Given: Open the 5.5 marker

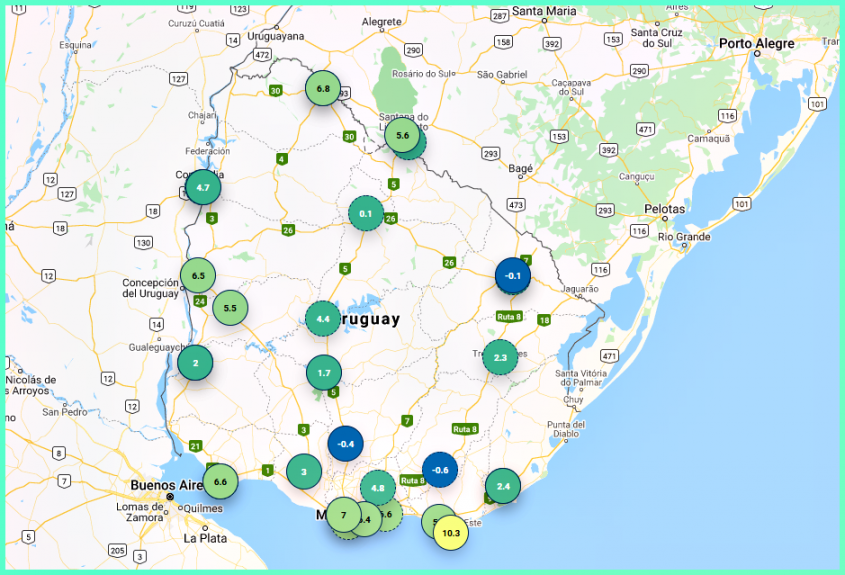Looking at the screenshot, I should [x=230, y=308].
